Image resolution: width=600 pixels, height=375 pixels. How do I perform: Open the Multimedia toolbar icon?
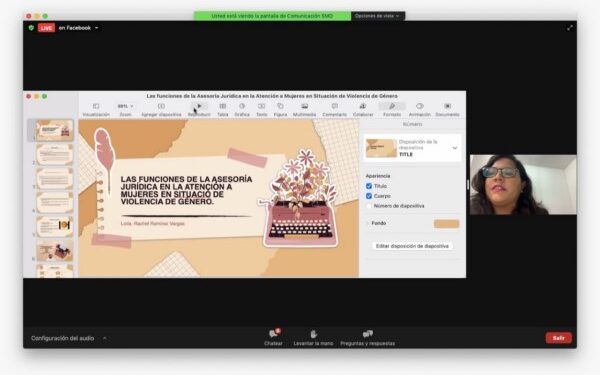tap(305, 106)
